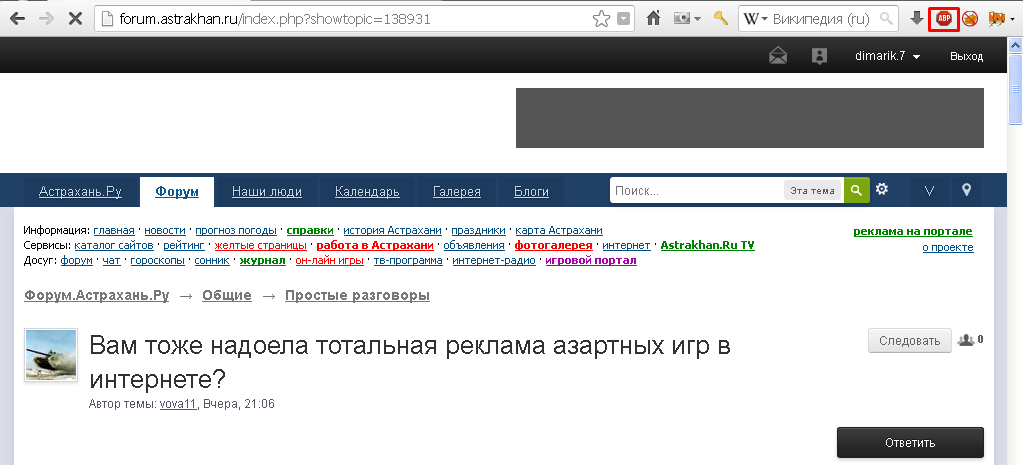The image size is (1023, 465).
Task: Click the Выход logout link
Action: pyautogui.click(x=966, y=56)
